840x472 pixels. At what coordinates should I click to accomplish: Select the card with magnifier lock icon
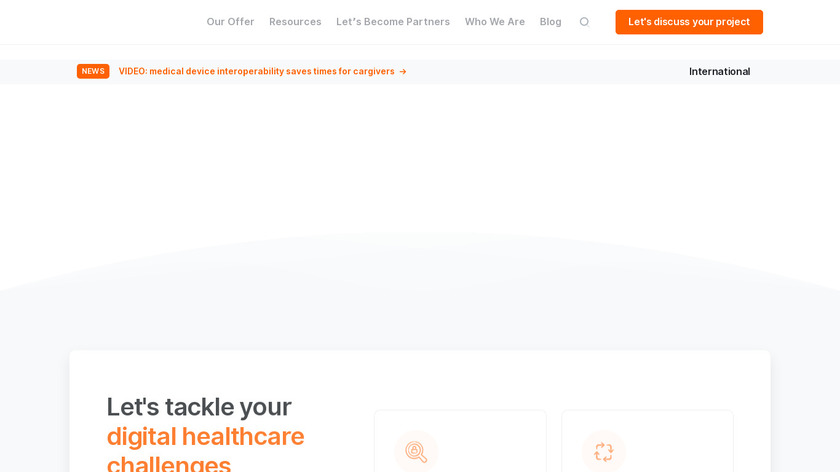460,441
